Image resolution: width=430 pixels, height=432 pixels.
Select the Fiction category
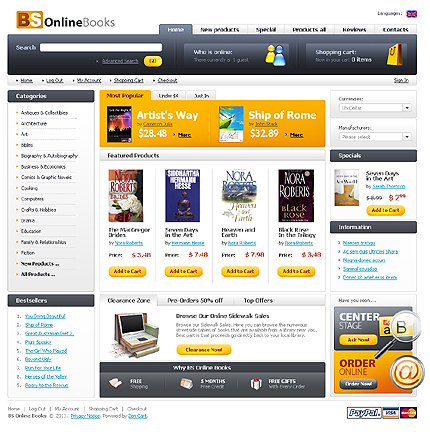(x=28, y=253)
